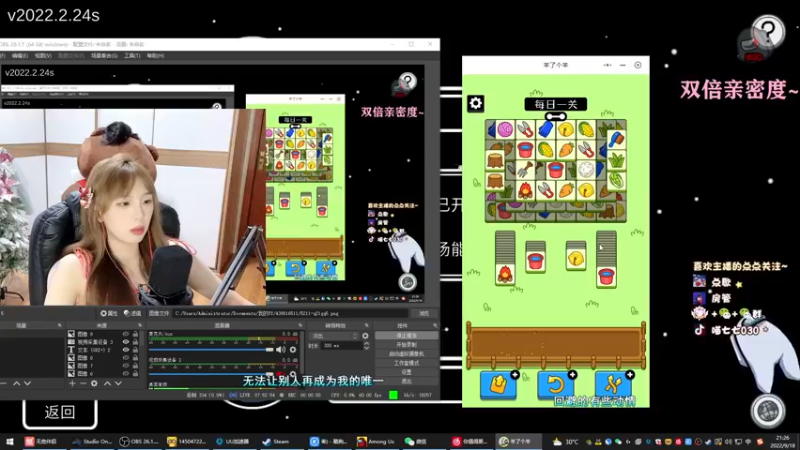
Task: Click the mini program close target icon
Action: click(638, 65)
